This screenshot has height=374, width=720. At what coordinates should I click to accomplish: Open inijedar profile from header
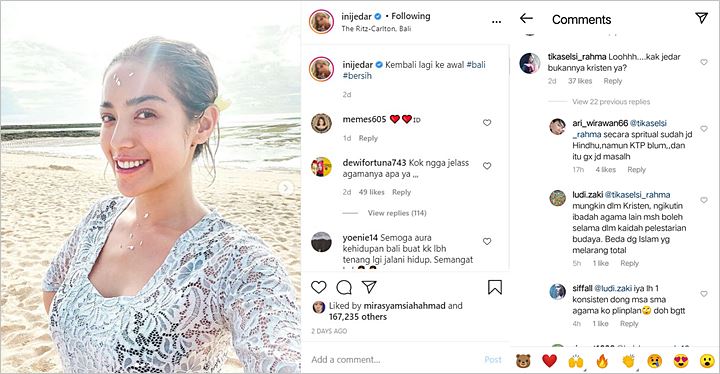tap(356, 16)
